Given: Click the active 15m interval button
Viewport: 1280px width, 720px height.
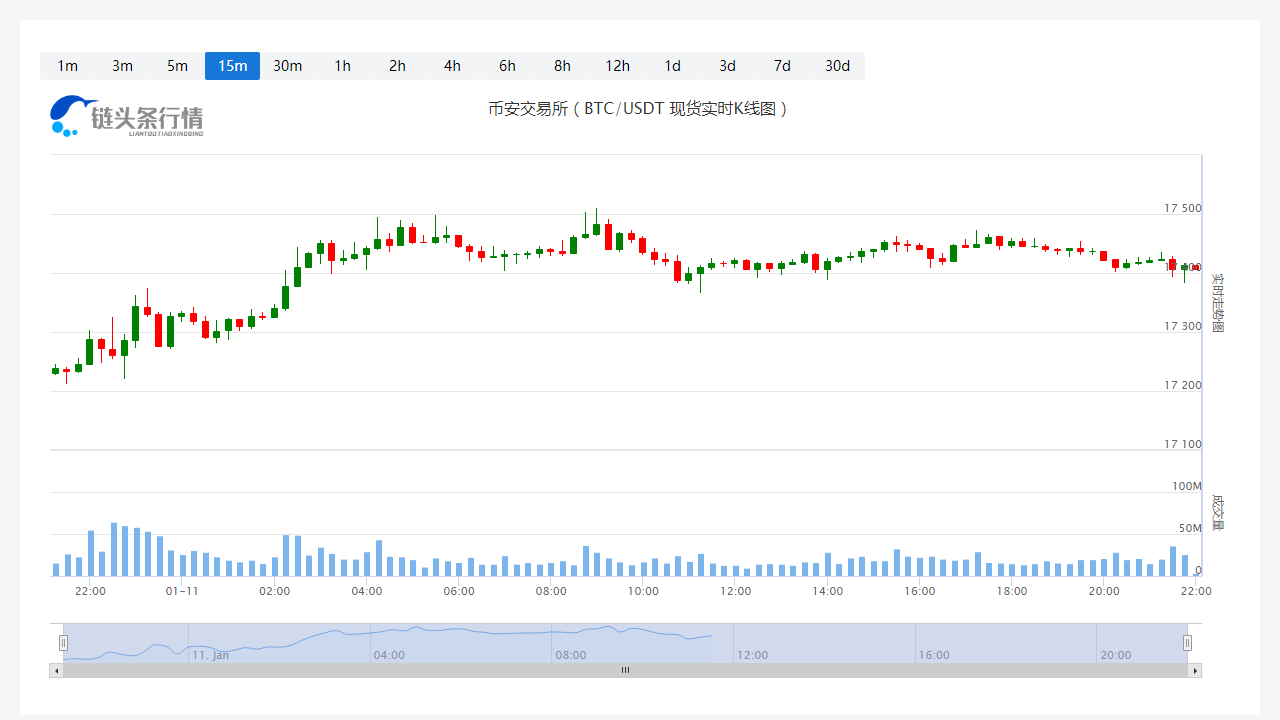Looking at the screenshot, I should pyautogui.click(x=232, y=66).
